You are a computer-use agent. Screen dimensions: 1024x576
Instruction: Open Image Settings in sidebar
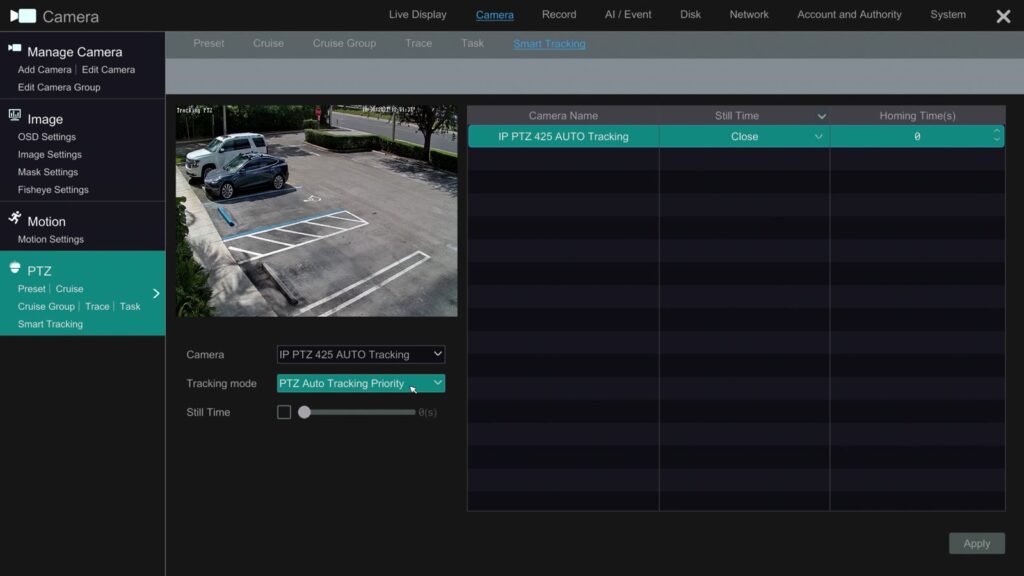coord(50,154)
